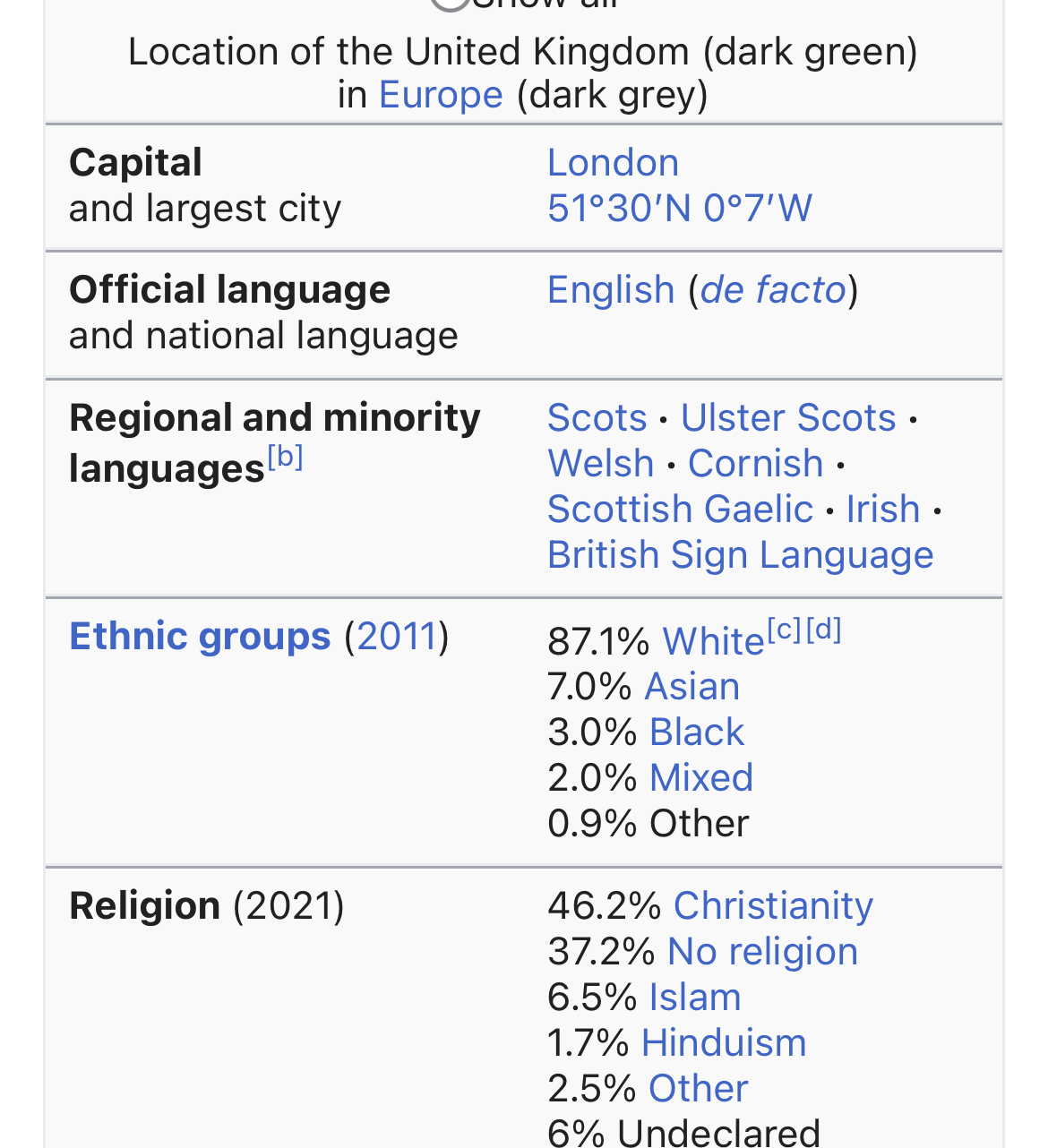
Task: Open the London capital link
Action: click(x=613, y=163)
